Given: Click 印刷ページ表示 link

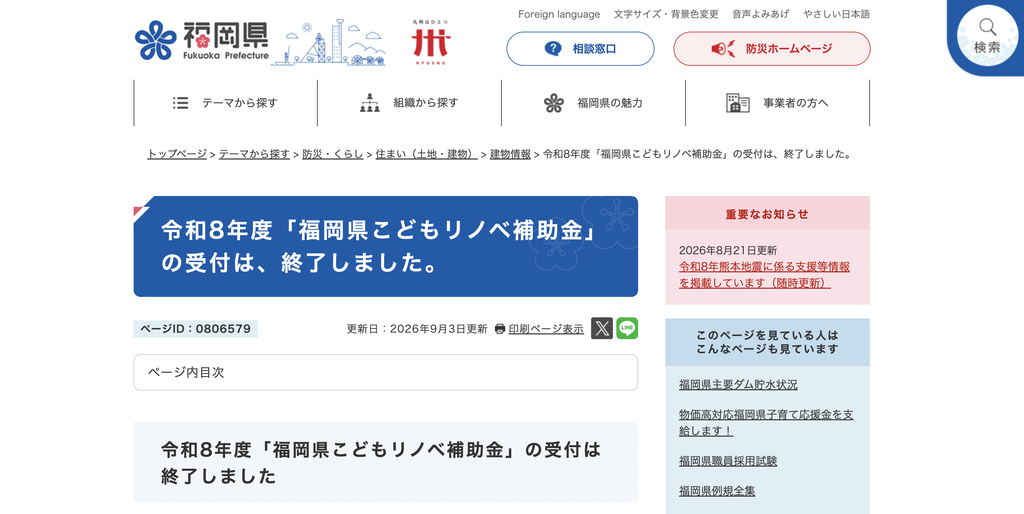Looking at the screenshot, I should 546,329.
